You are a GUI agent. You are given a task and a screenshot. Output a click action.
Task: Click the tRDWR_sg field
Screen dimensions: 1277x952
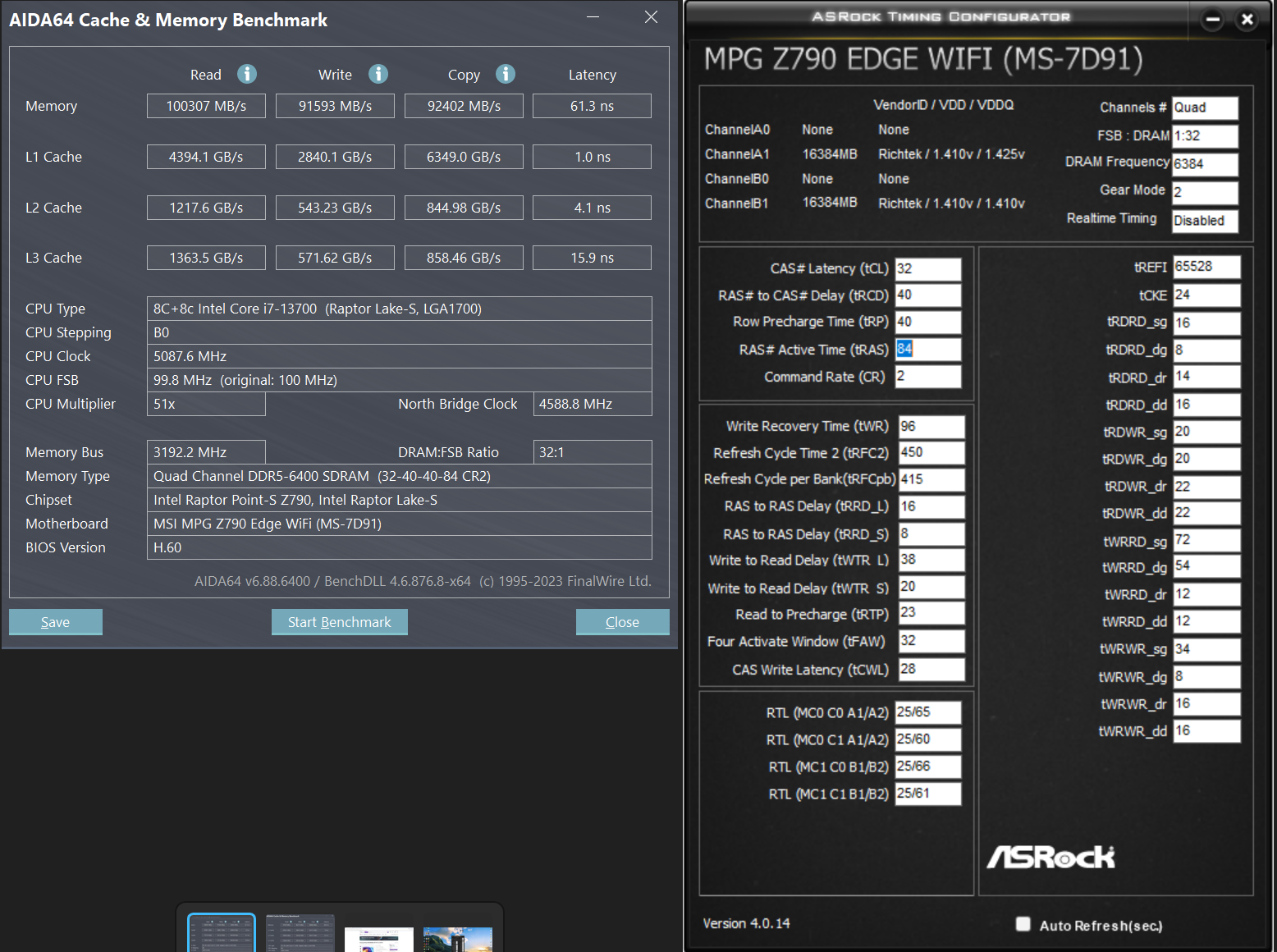point(1206,432)
